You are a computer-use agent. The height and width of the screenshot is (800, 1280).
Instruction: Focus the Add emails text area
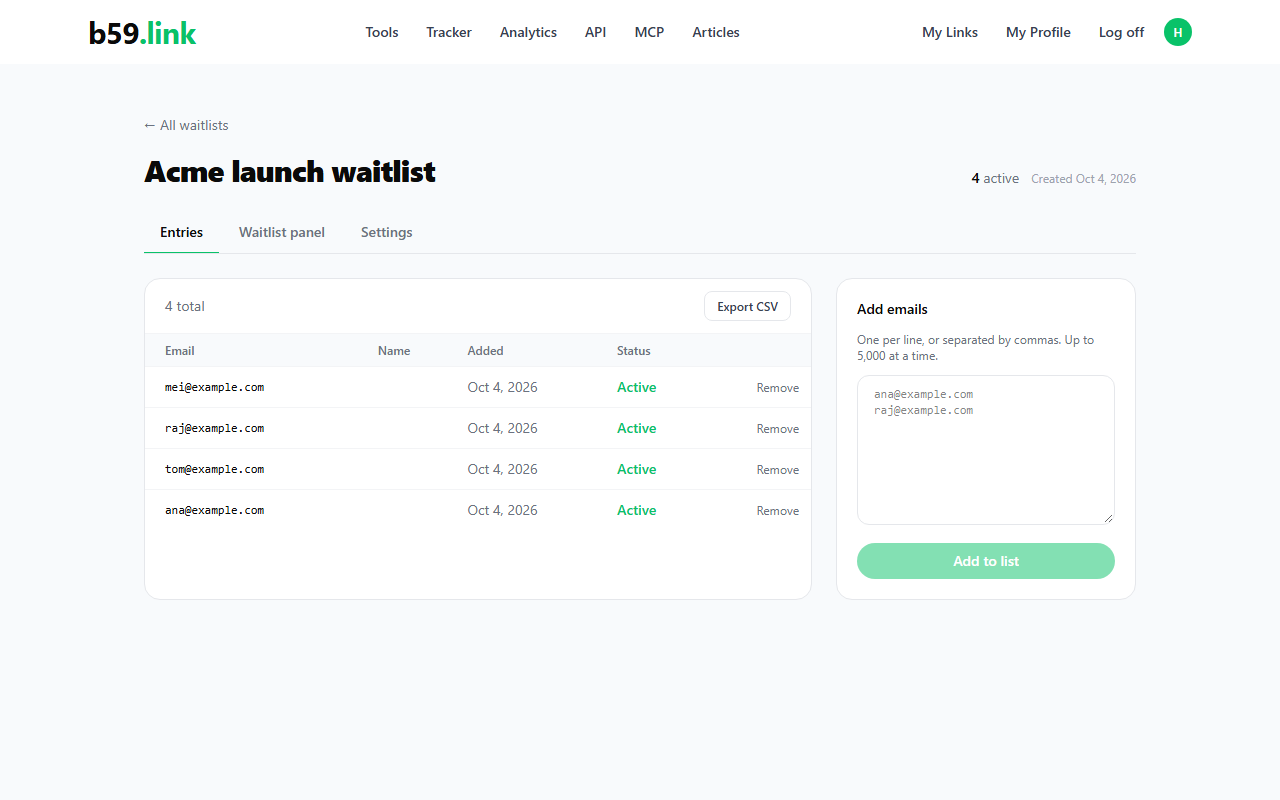click(986, 450)
